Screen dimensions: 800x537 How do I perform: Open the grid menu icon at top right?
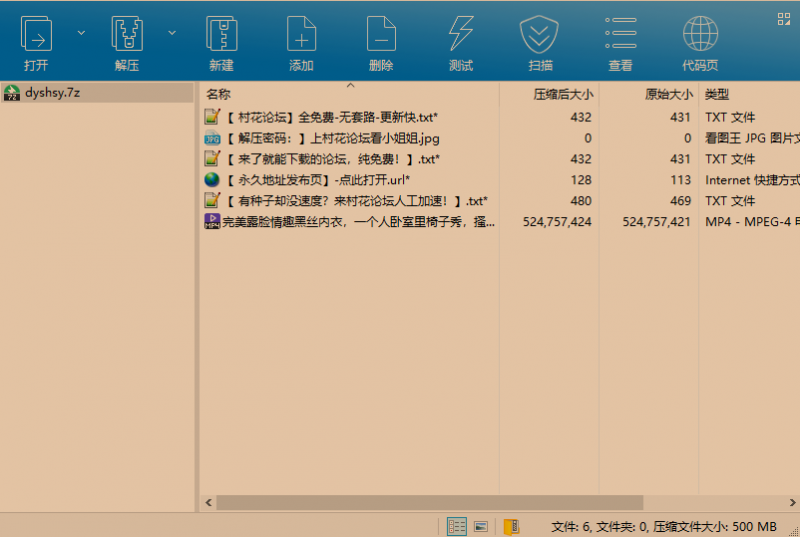(x=785, y=17)
